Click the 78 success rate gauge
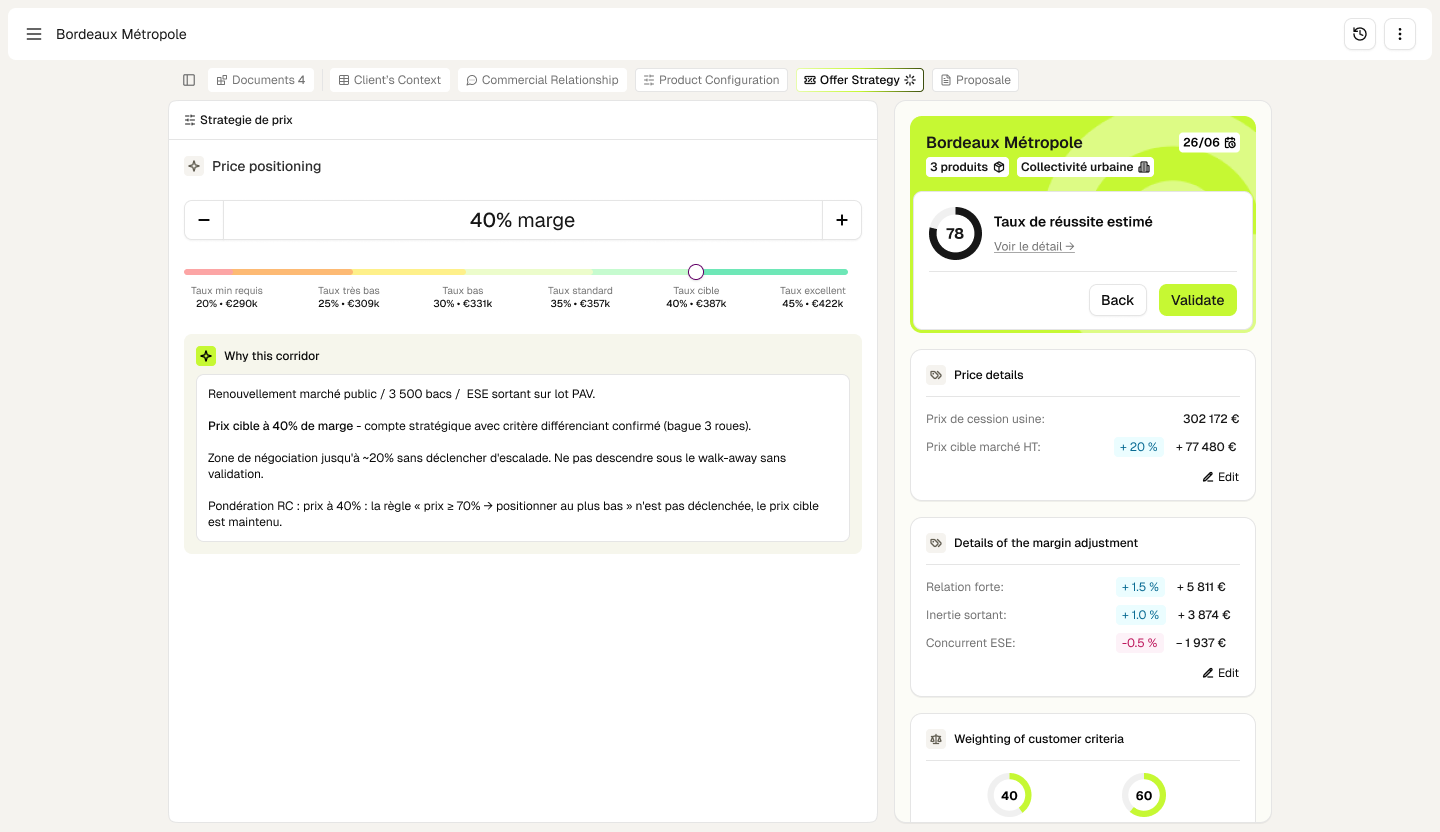 (955, 234)
